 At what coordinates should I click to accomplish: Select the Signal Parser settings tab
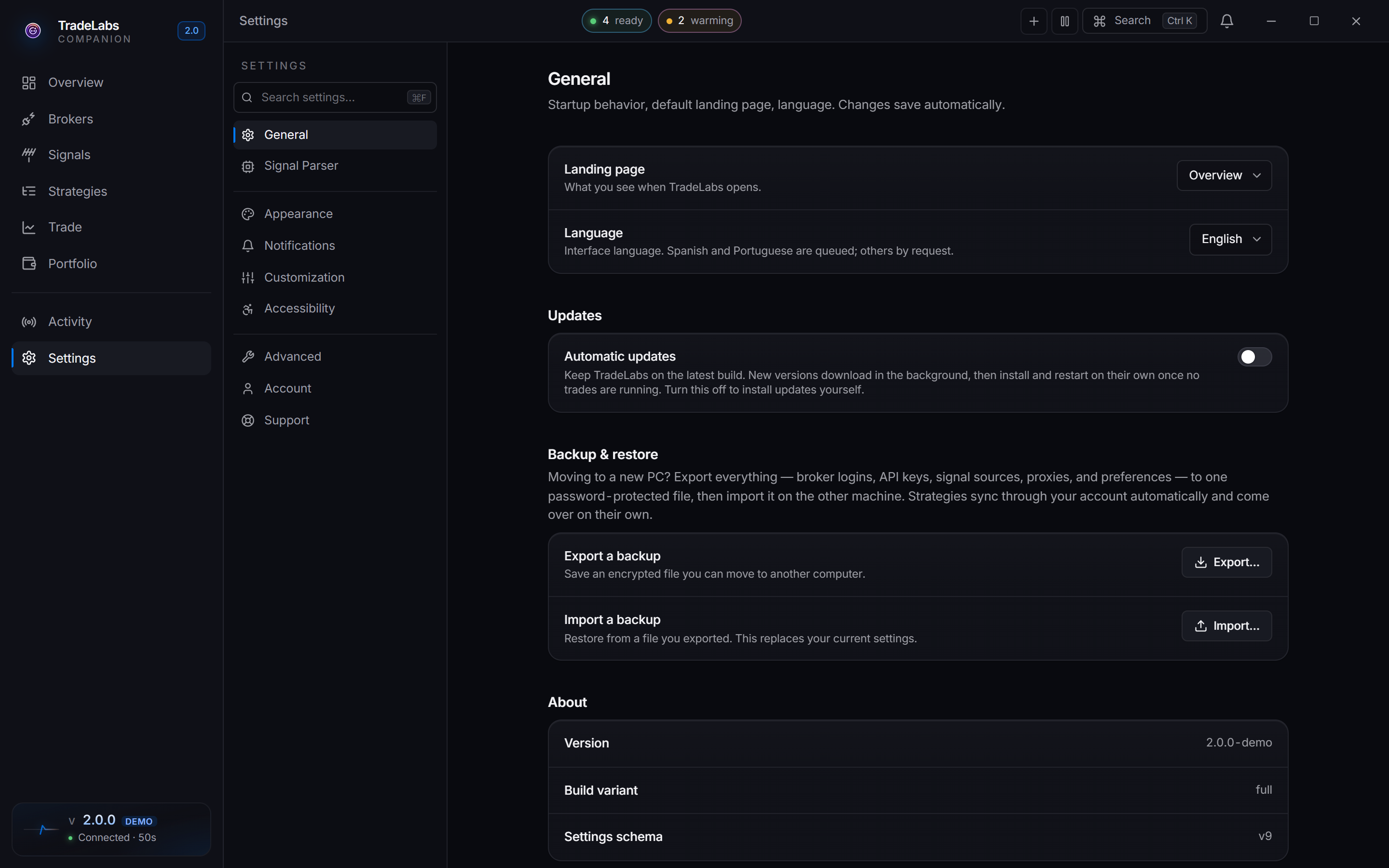click(x=335, y=166)
